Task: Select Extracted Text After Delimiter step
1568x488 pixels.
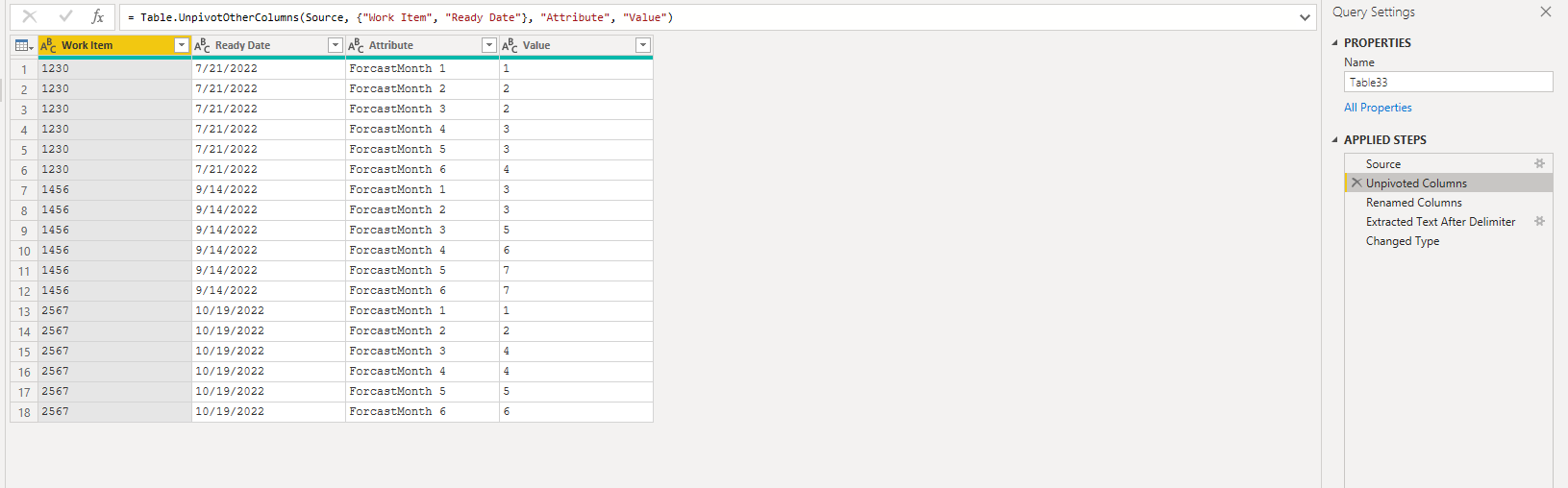Action: (1448, 222)
